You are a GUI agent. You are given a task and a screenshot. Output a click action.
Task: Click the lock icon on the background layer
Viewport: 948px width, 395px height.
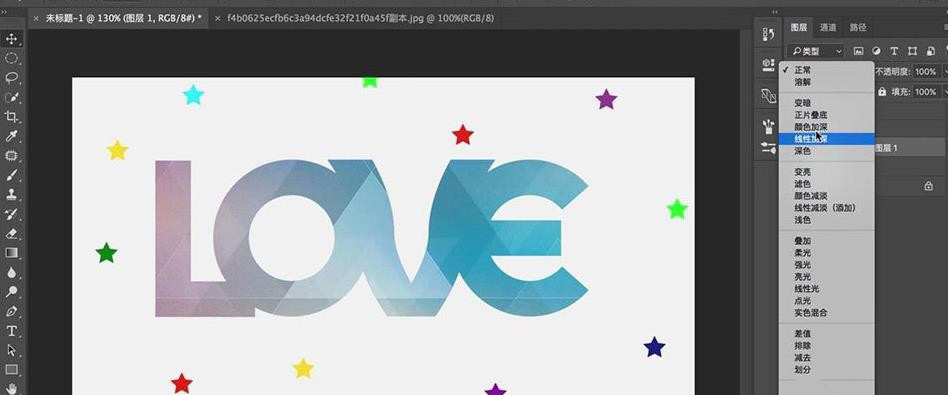[x=929, y=187]
